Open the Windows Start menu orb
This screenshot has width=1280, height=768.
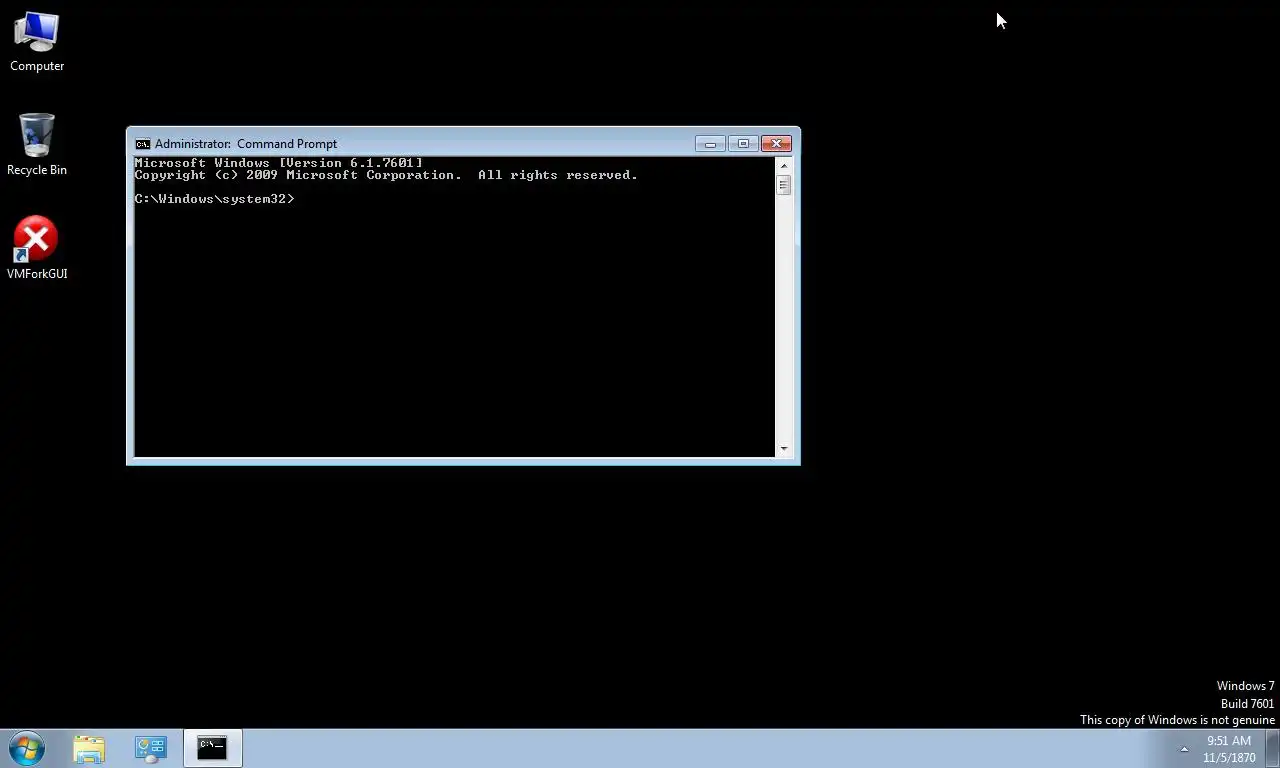point(26,748)
